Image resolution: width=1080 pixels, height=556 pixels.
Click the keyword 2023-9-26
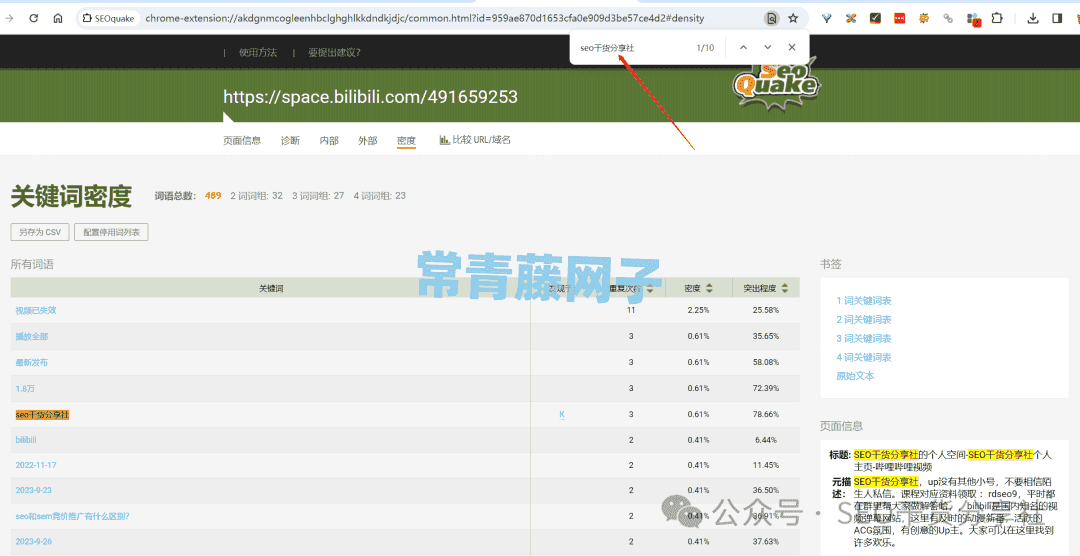[x=33, y=542]
